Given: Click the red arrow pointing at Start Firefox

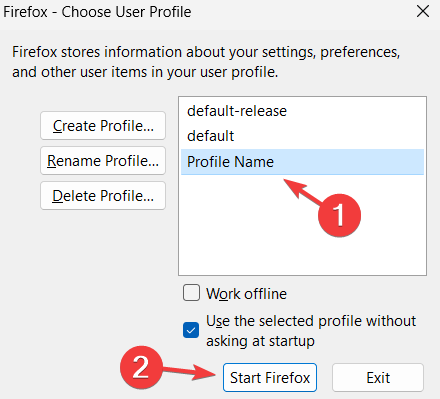Looking at the screenshot, I should point(189,372).
